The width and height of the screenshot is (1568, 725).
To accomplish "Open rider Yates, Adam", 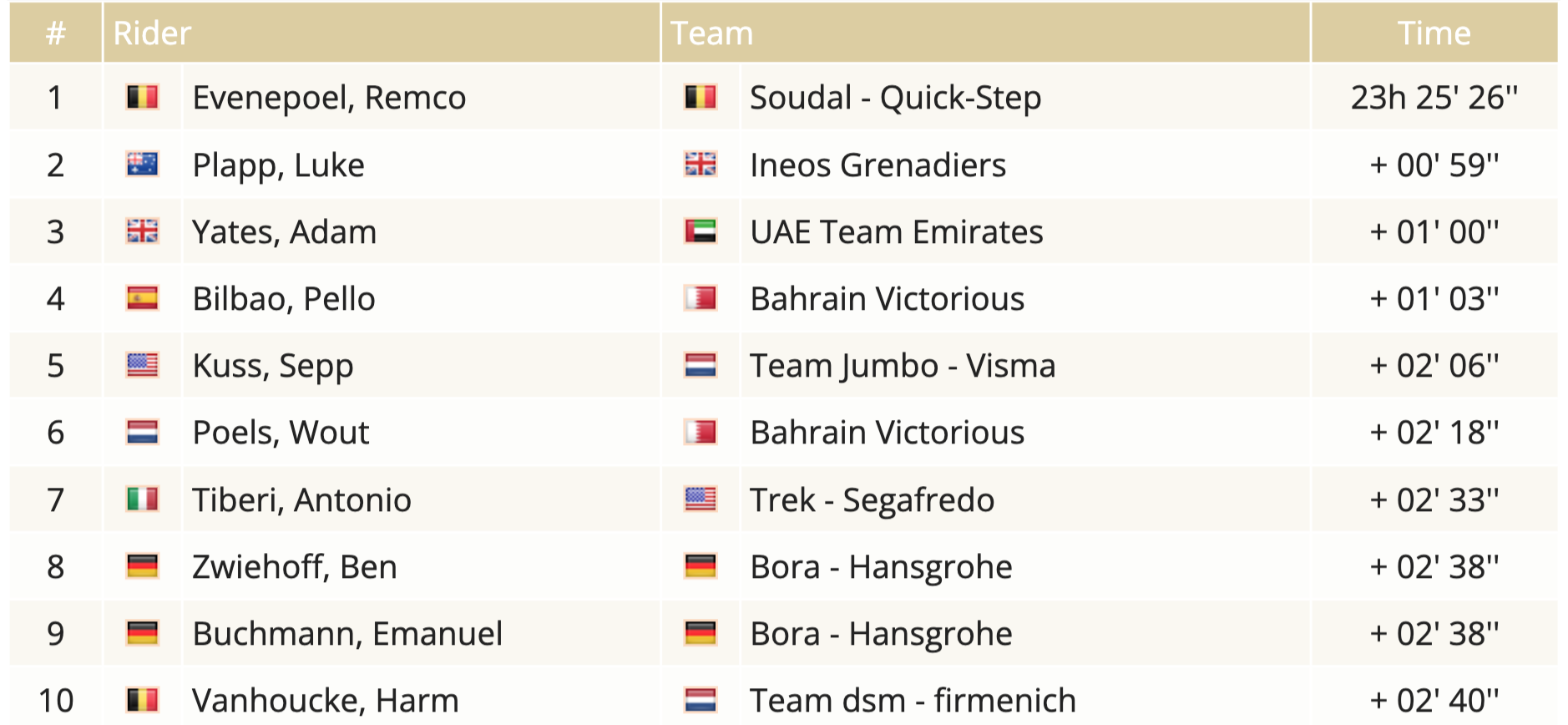I will tap(284, 231).
